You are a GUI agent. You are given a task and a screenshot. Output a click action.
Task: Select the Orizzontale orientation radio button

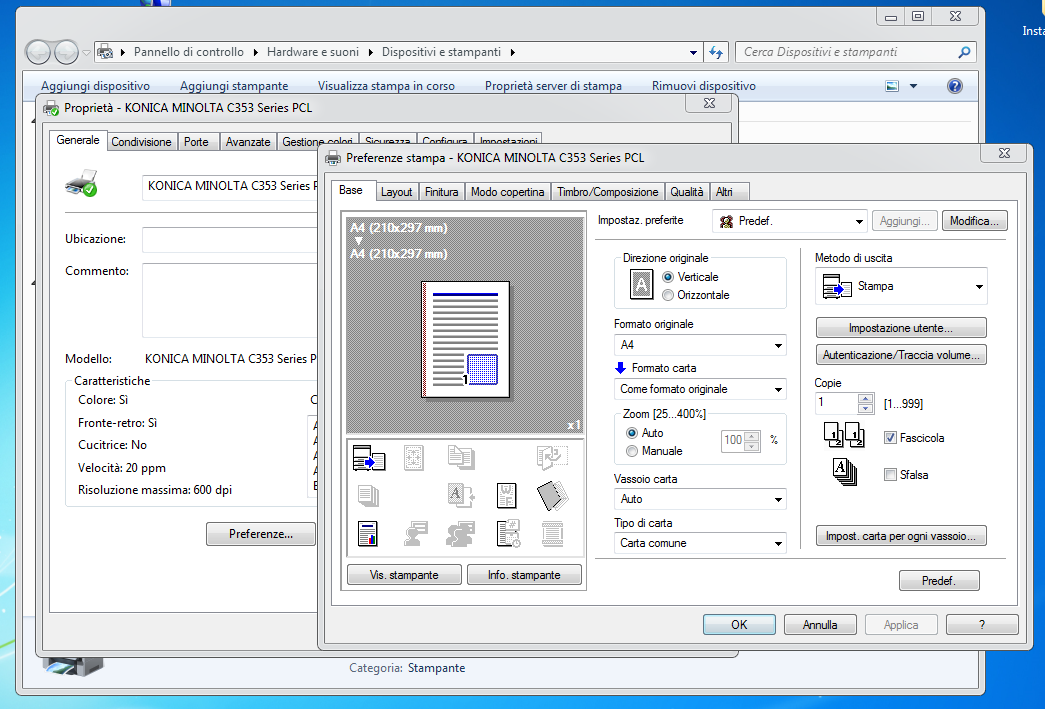[x=669, y=295]
